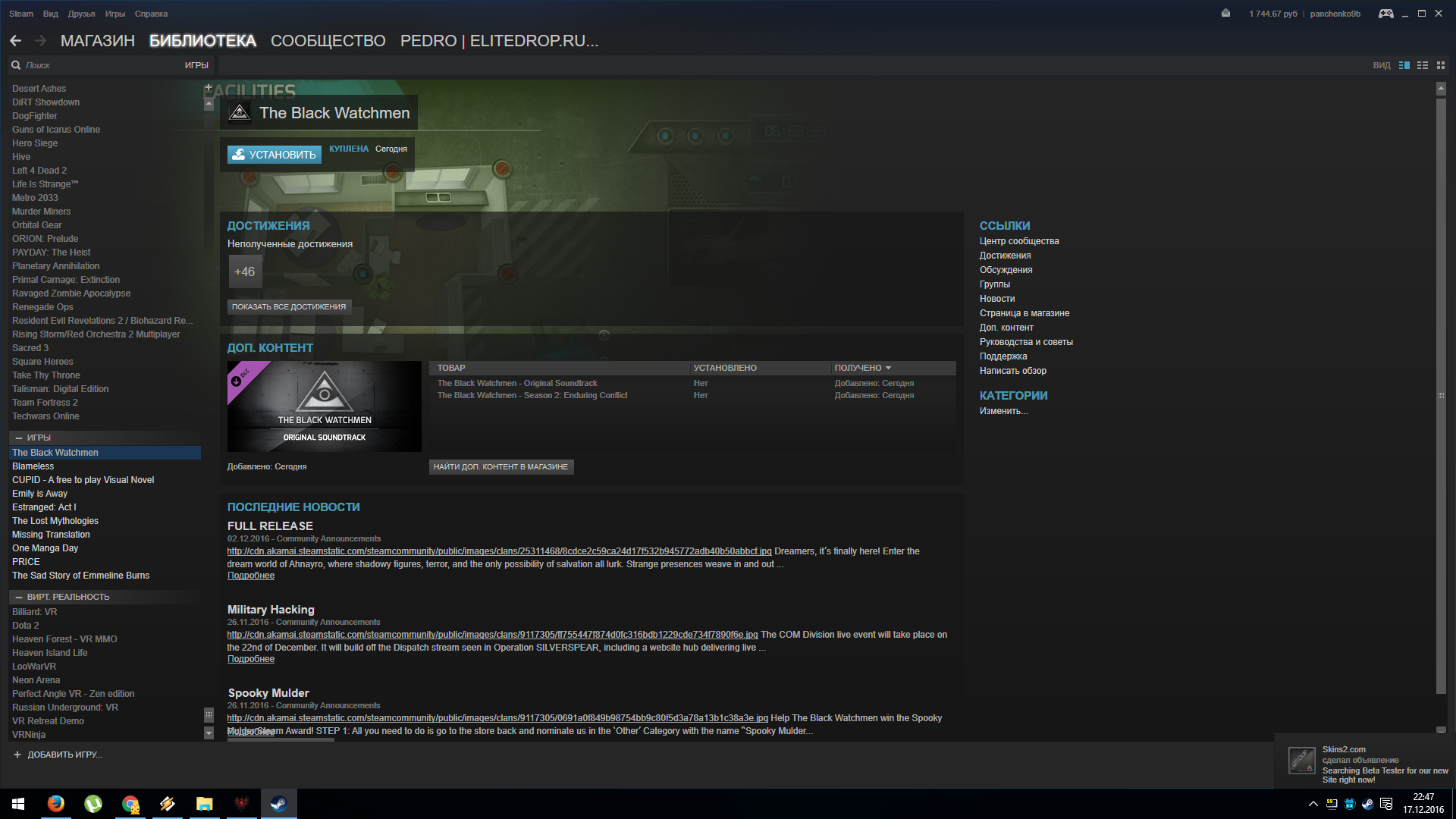
Task: Open the Windows Start menu
Action: point(18,804)
